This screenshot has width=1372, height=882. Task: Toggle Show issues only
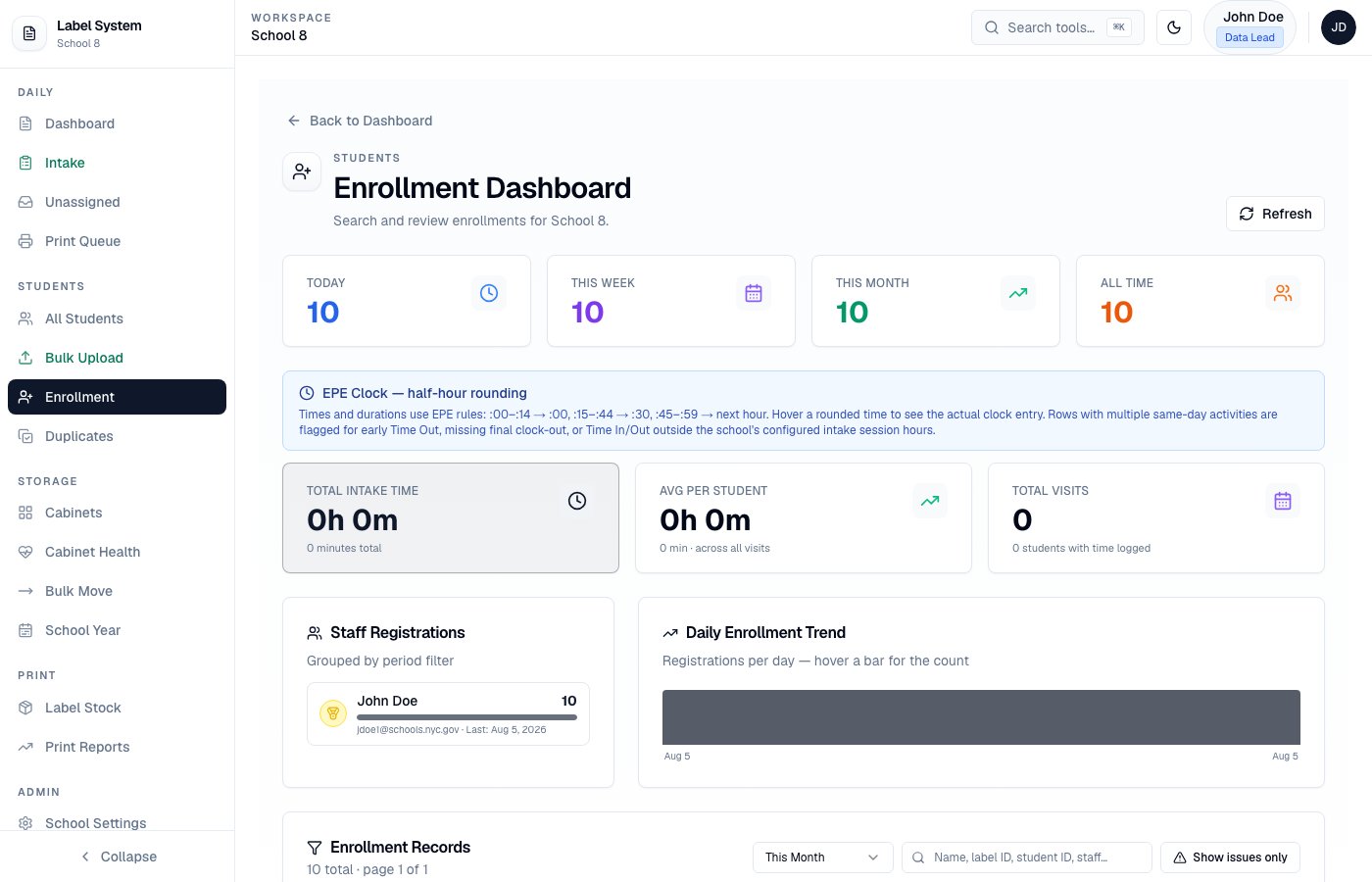pos(1230,857)
